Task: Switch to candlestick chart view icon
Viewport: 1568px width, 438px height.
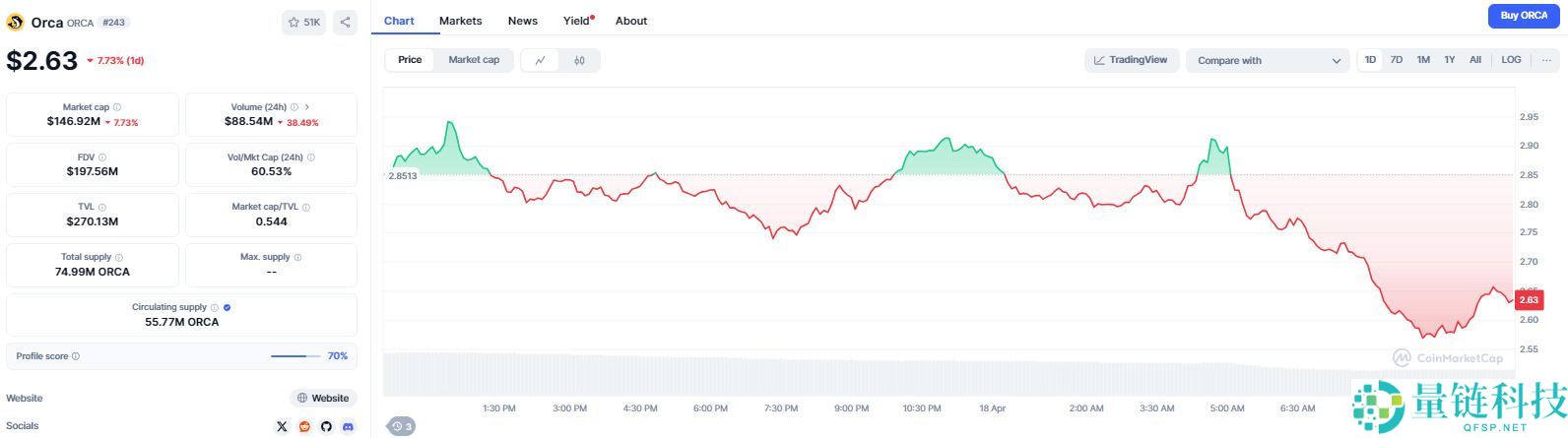Action: click(579, 60)
